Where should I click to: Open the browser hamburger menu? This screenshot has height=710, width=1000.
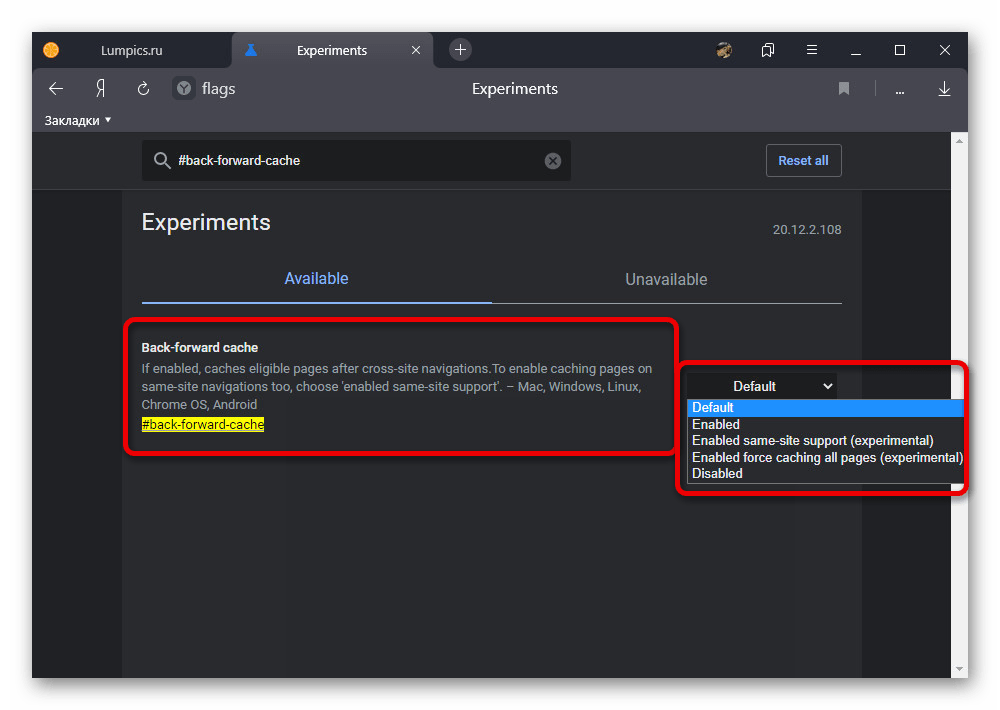(812, 50)
